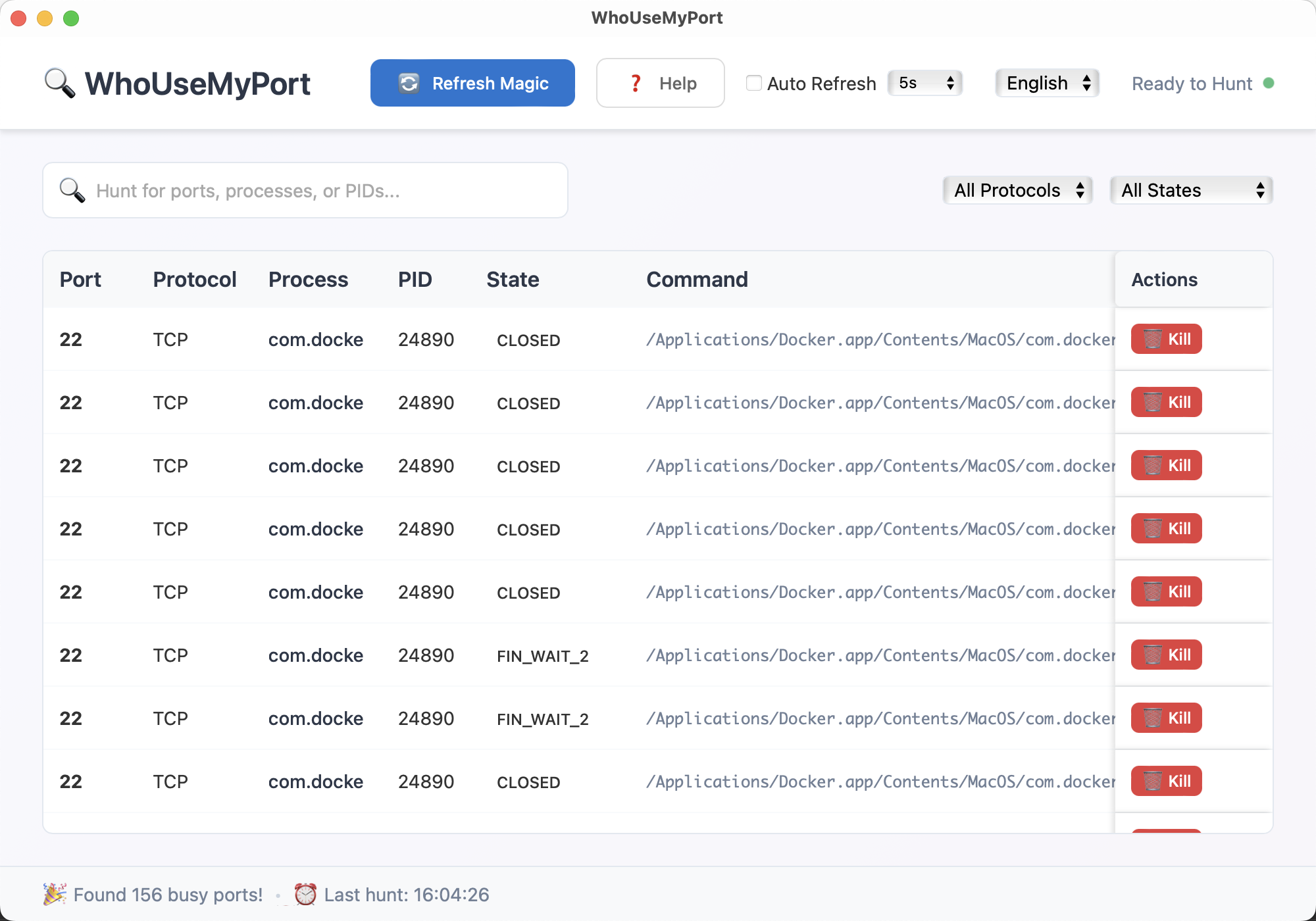The width and height of the screenshot is (1316, 921).
Task: Click the Port column header
Action: pos(80,279)
